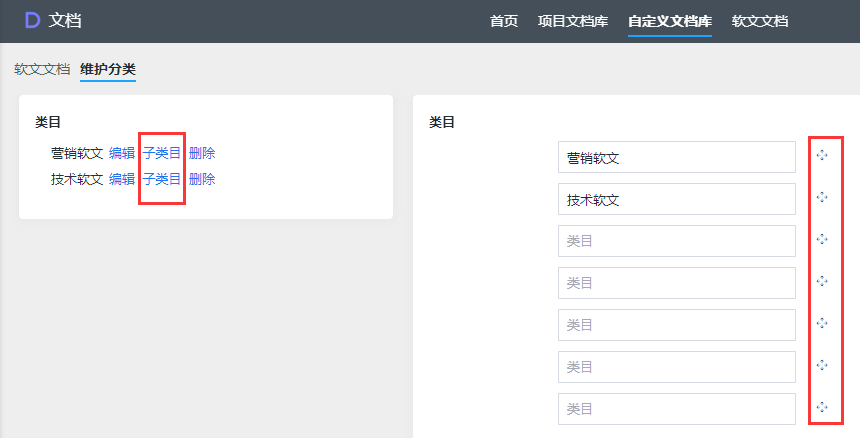Go to 首页 in the top navigation
The image size is (860, 438).
pyautogui.click(x=504, y=21)
